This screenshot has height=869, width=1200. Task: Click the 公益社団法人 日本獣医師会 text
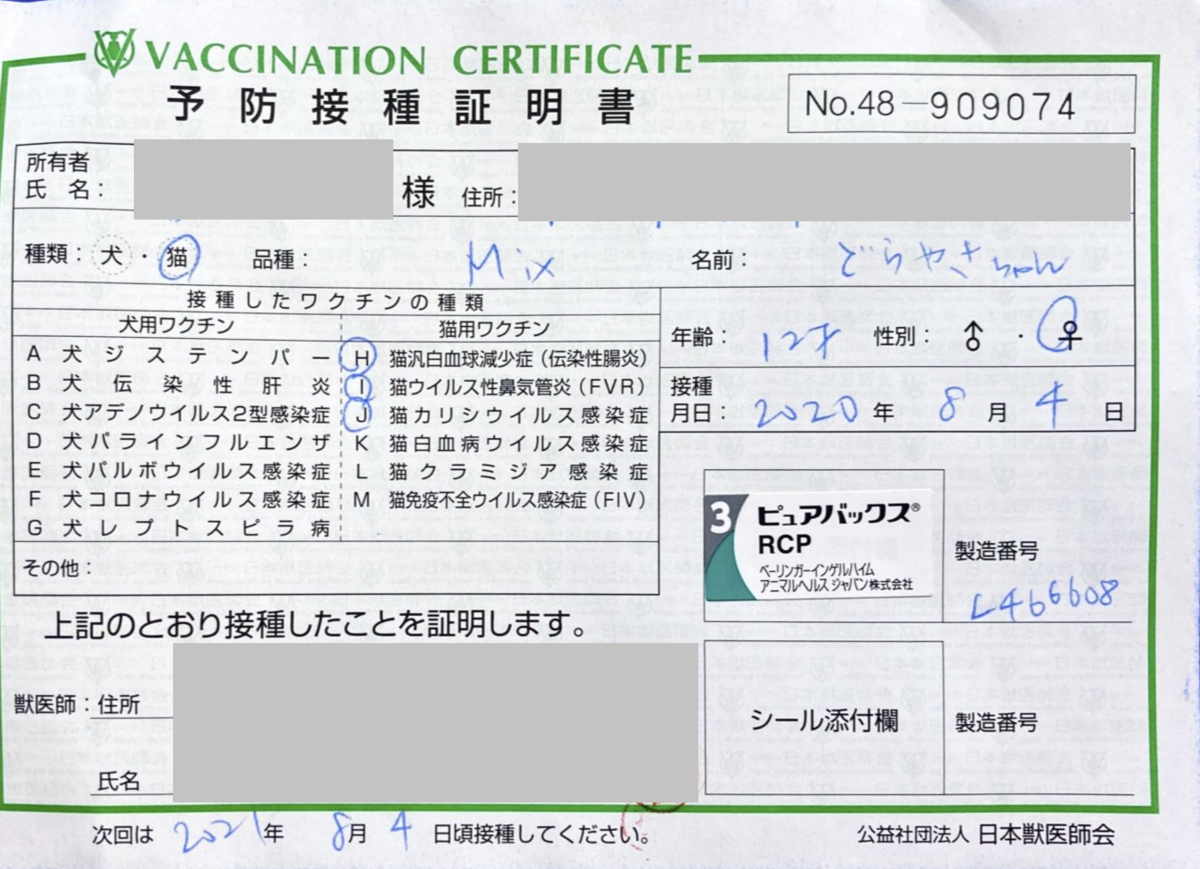coord(985,835)
